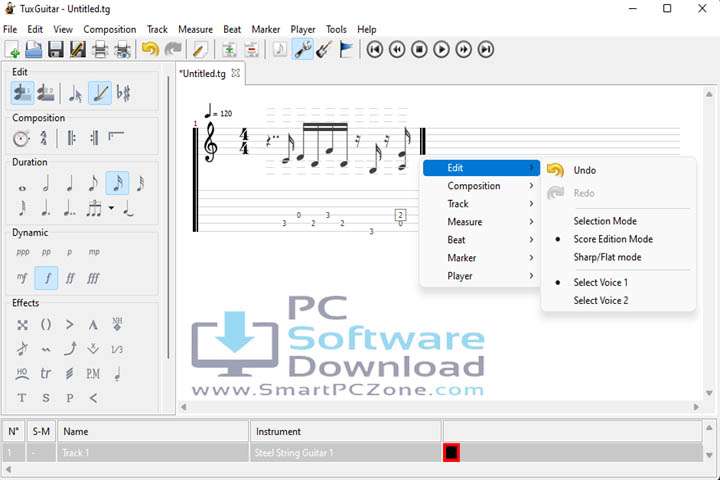Select the eighth note duration
This screenshot has width=720, height=480.
coord(93,183)
